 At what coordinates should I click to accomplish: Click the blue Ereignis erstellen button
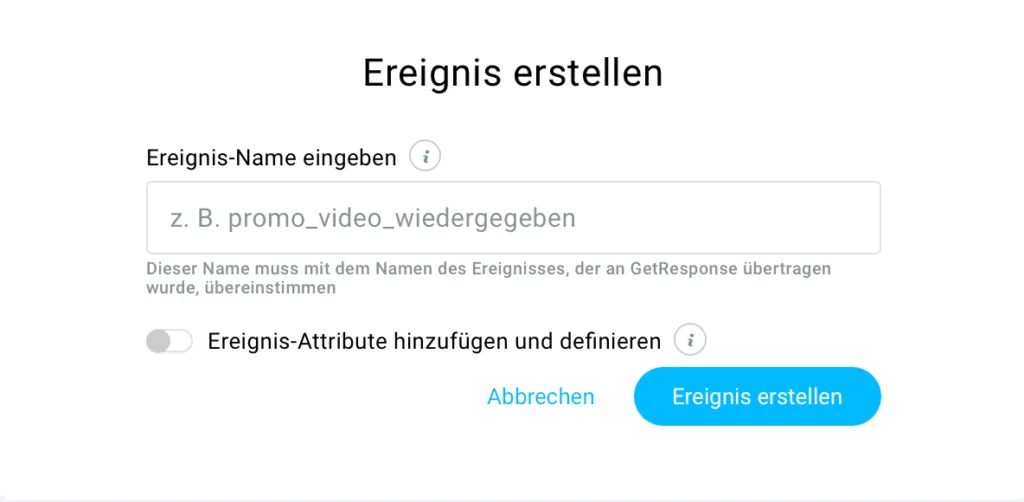click(x=757, y=396)
